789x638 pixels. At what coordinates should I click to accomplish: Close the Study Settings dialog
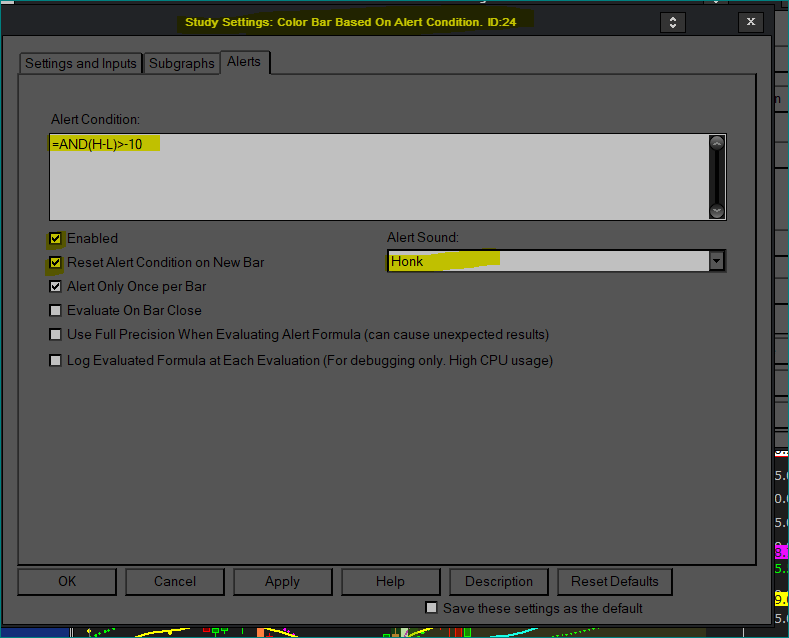[x=751, y=22]
